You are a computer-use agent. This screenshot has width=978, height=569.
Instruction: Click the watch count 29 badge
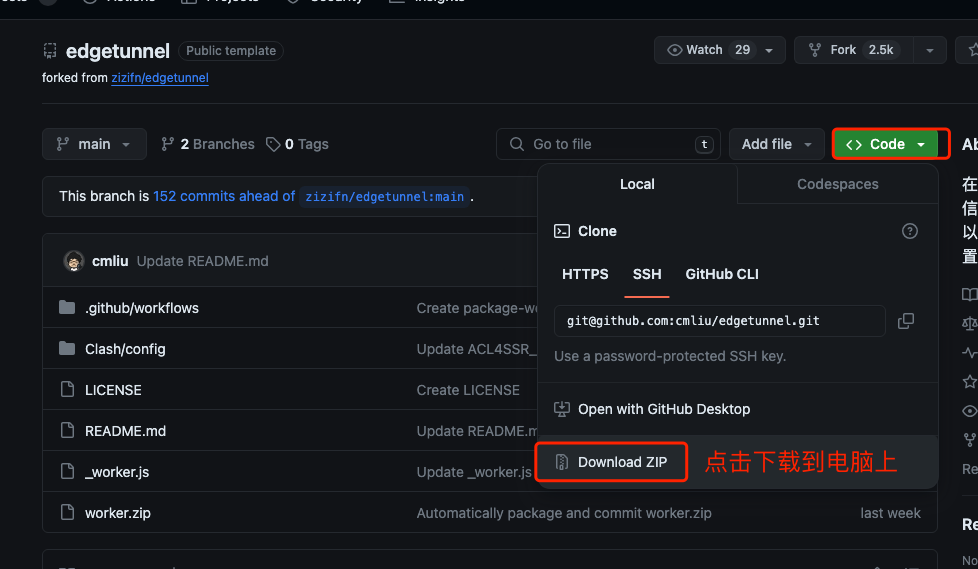742,50
